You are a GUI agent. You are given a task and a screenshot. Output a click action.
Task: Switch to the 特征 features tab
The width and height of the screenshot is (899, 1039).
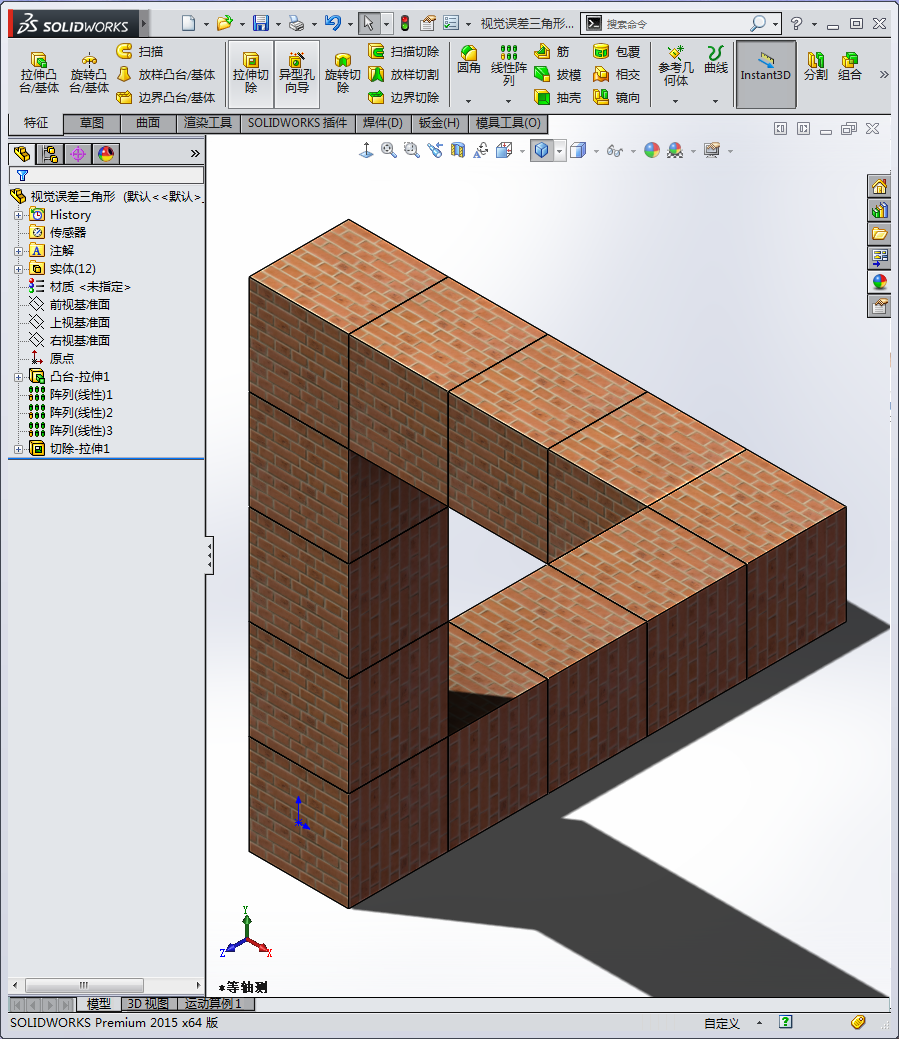pos(36,123)
